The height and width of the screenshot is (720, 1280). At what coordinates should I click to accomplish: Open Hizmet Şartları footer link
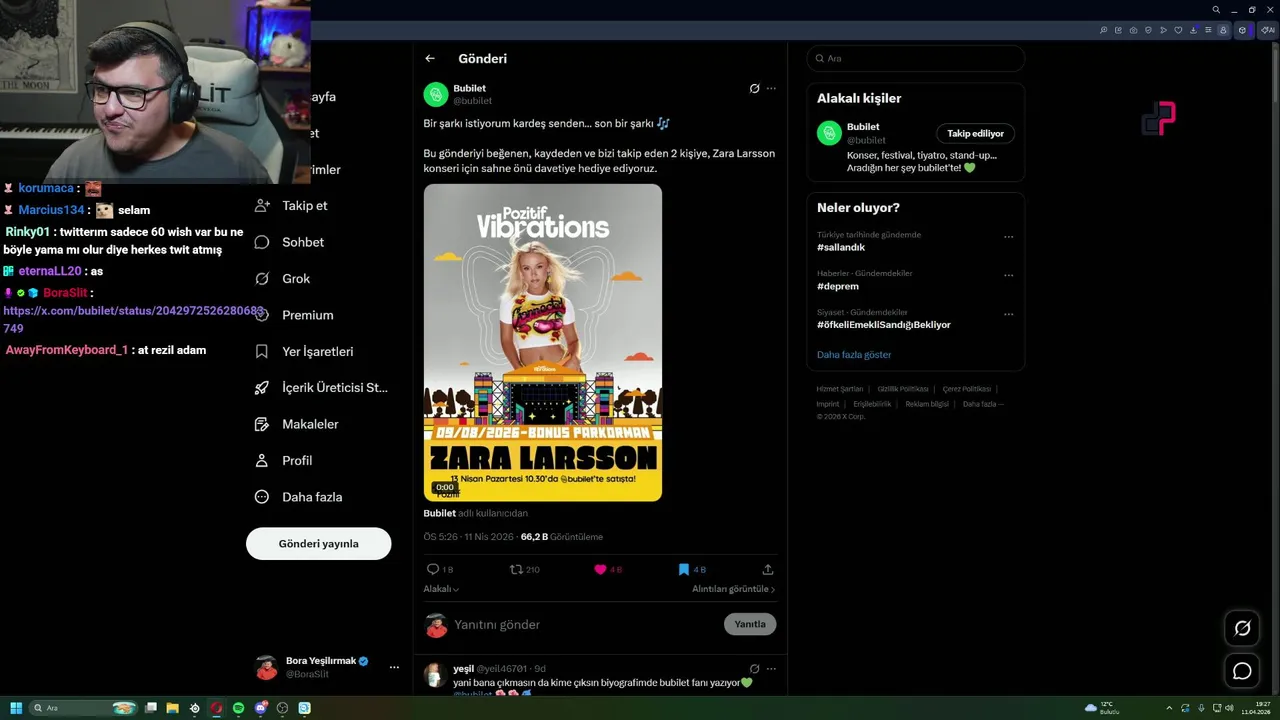[x=840, y=389]
